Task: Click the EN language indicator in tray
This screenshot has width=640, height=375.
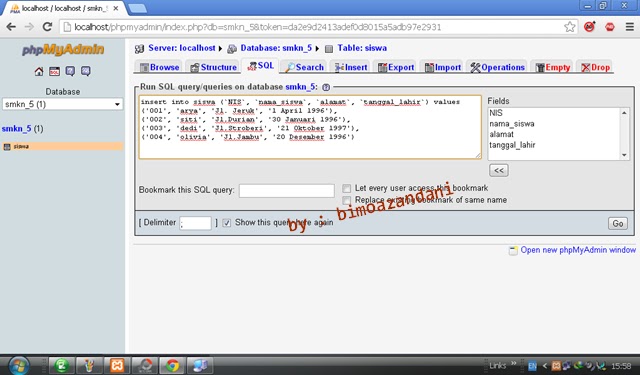Action: 532,366
